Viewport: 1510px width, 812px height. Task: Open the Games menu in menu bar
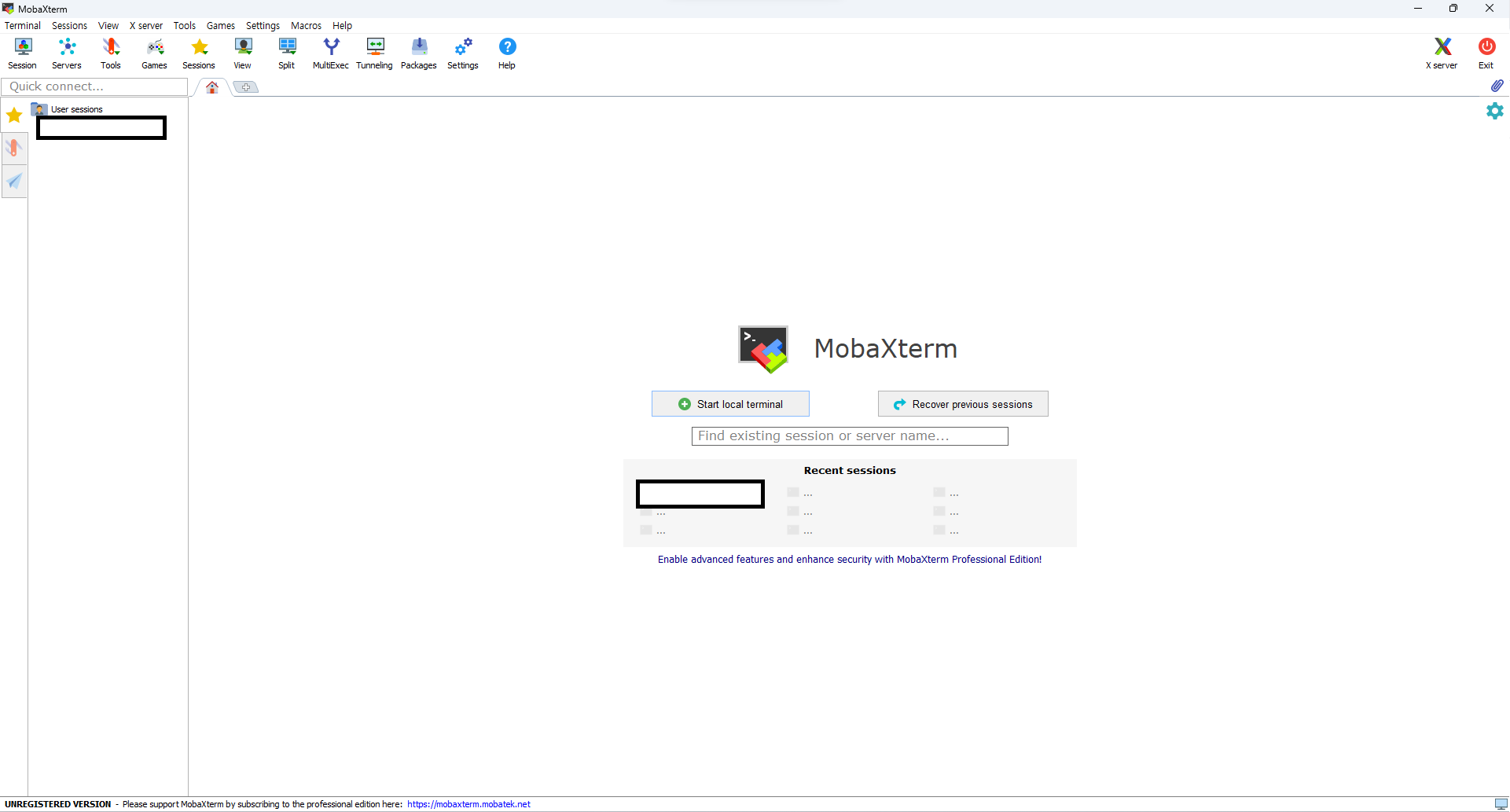[221, 26]
